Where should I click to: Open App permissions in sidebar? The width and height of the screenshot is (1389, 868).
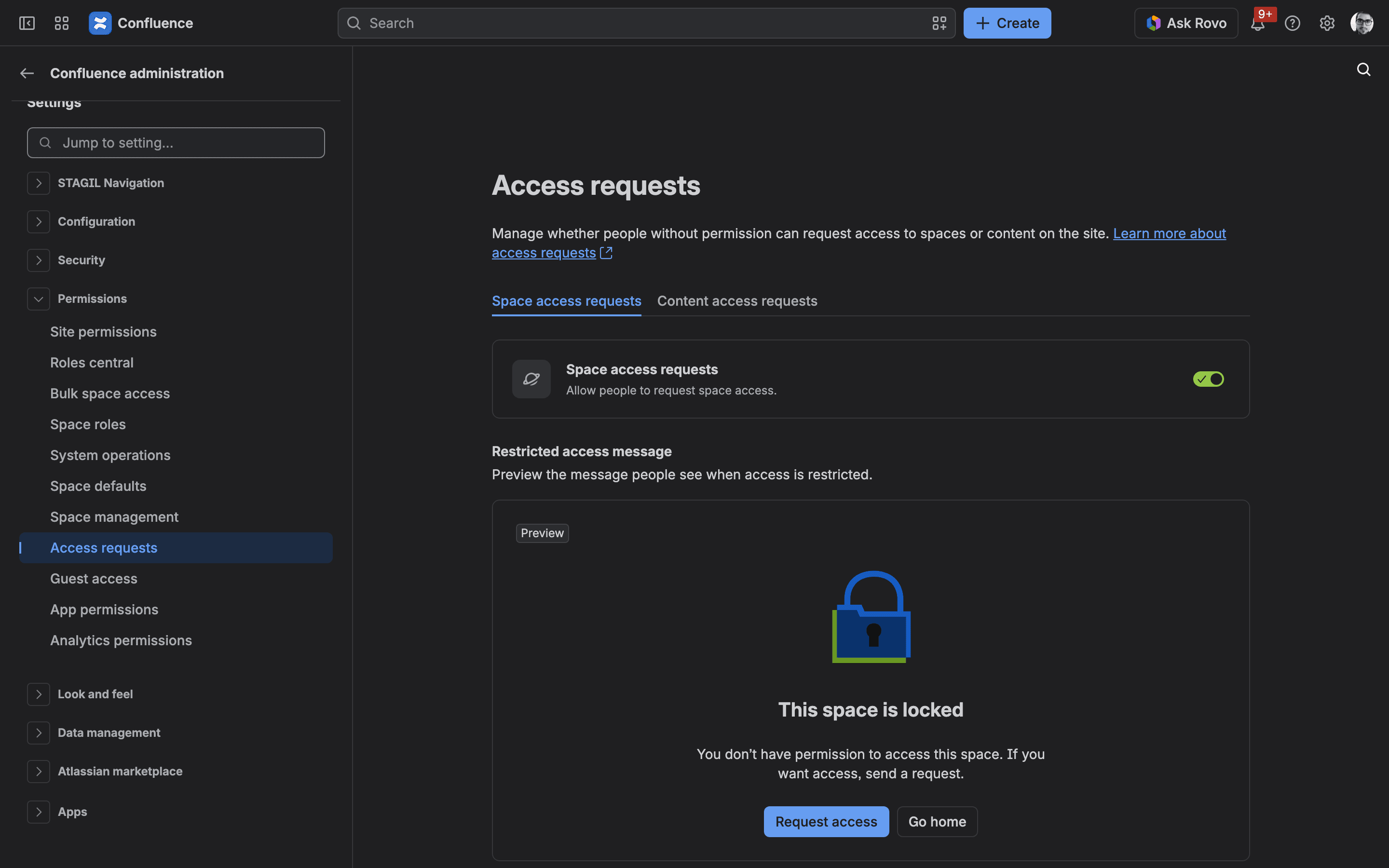point(176,610)
